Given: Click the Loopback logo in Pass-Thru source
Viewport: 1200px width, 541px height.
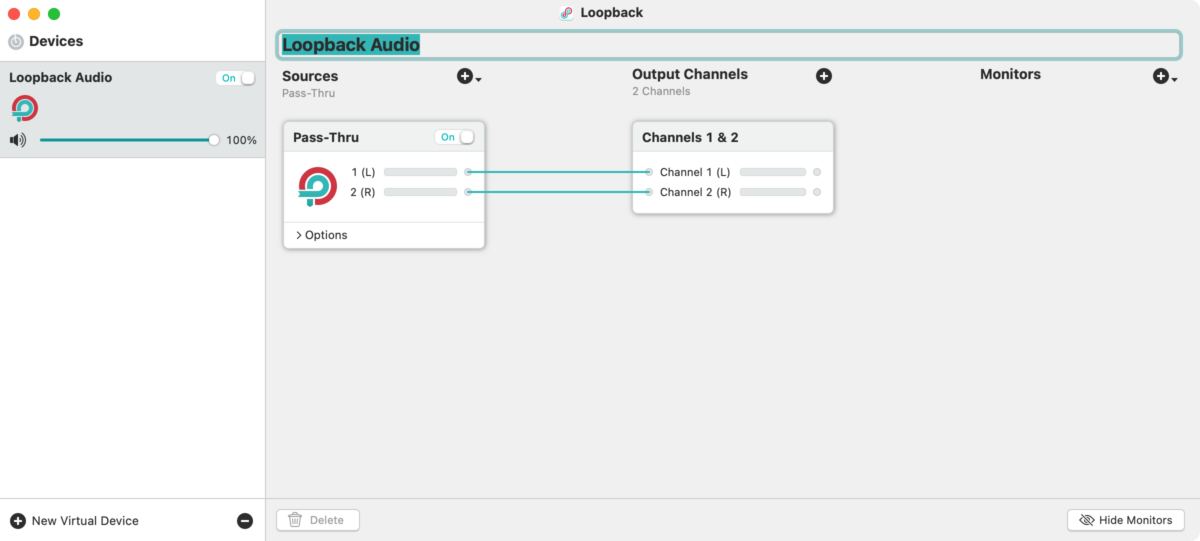Looking at the screenshot, I should pyautogui.click(x=318, y=186).
